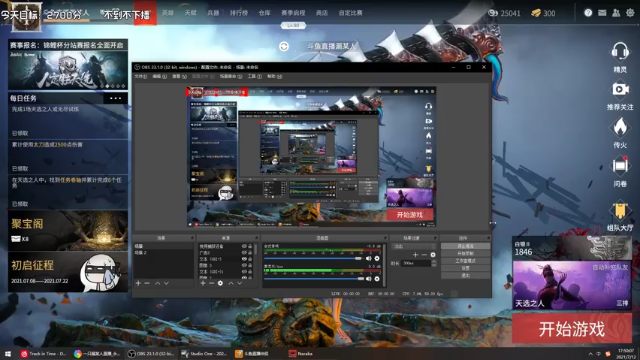Viewport: 640px width, 360px height.
Task: Open transition properties with the gear icon in OBS
Action: click(x=433, y=255)
